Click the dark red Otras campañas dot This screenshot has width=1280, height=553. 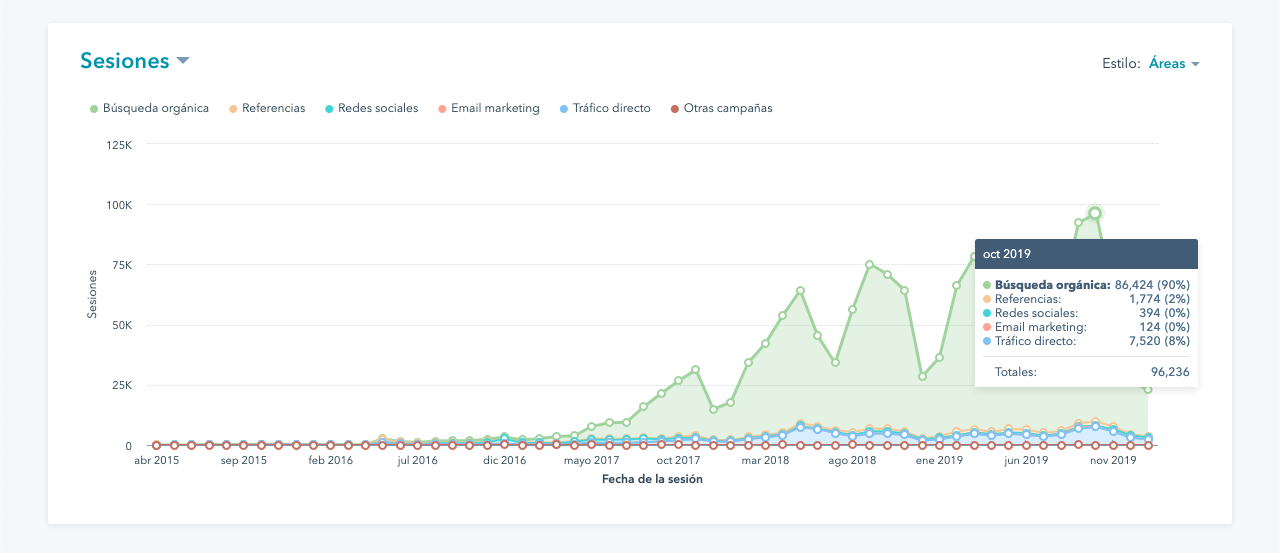click(x=675, y=109)
